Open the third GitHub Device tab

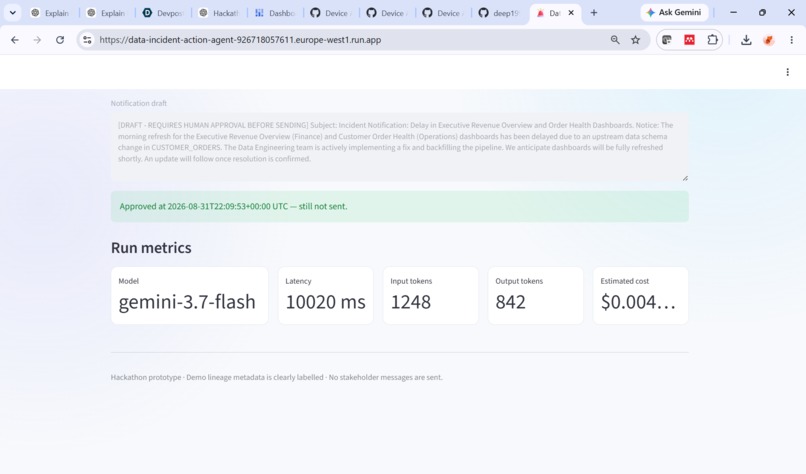pos(443,13)
